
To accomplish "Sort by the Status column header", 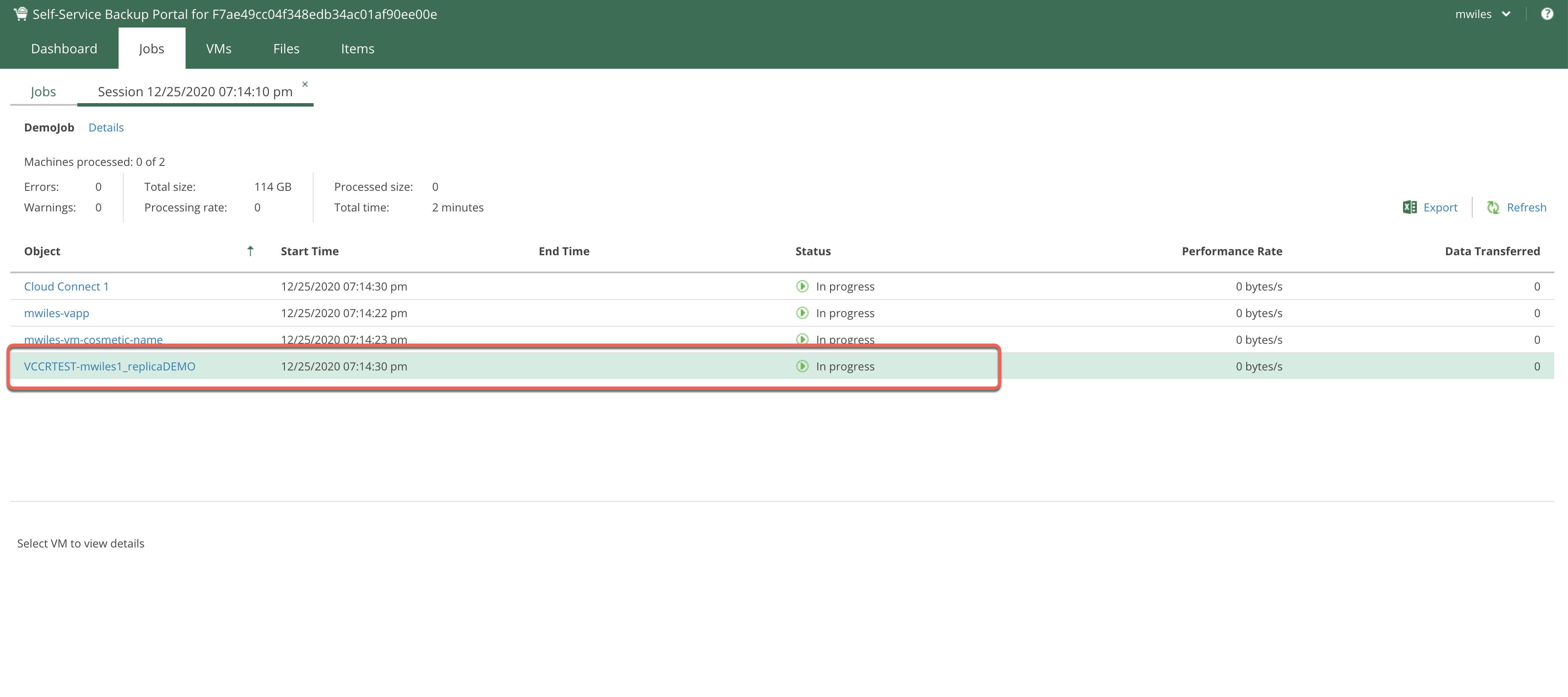I will pos(813,251).
